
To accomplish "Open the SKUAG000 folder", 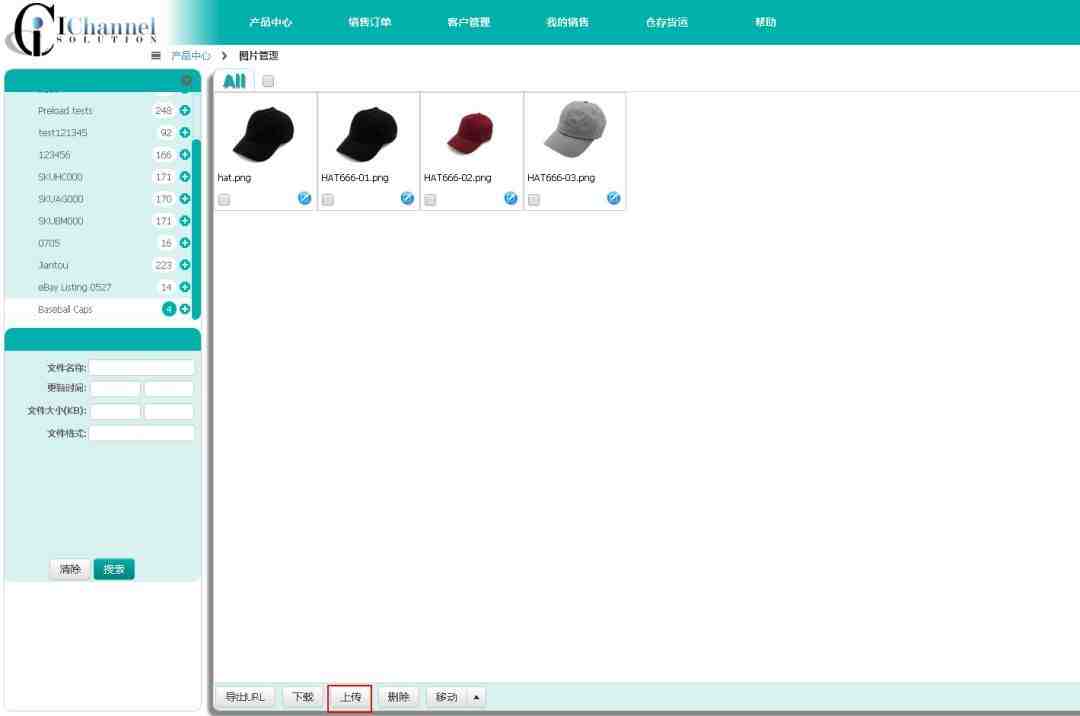I will (61, 199).
